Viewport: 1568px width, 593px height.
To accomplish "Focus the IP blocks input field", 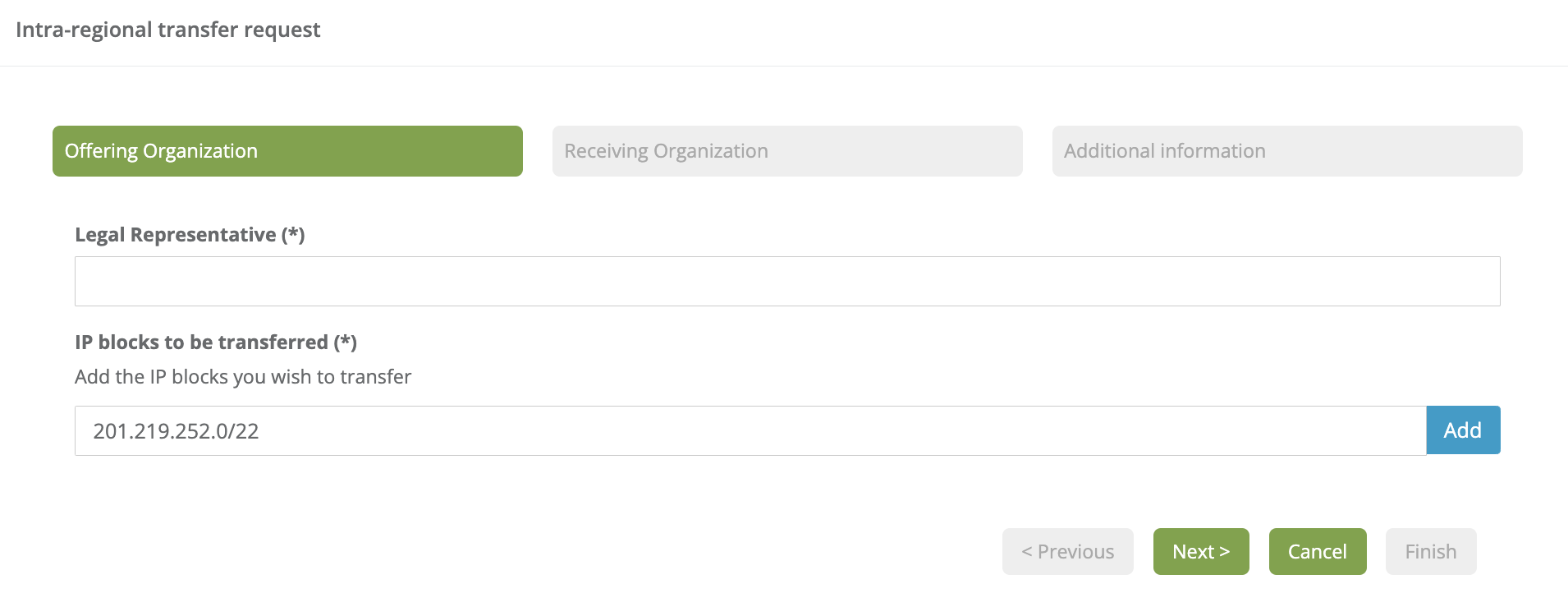I will click(x=750, y=431).
